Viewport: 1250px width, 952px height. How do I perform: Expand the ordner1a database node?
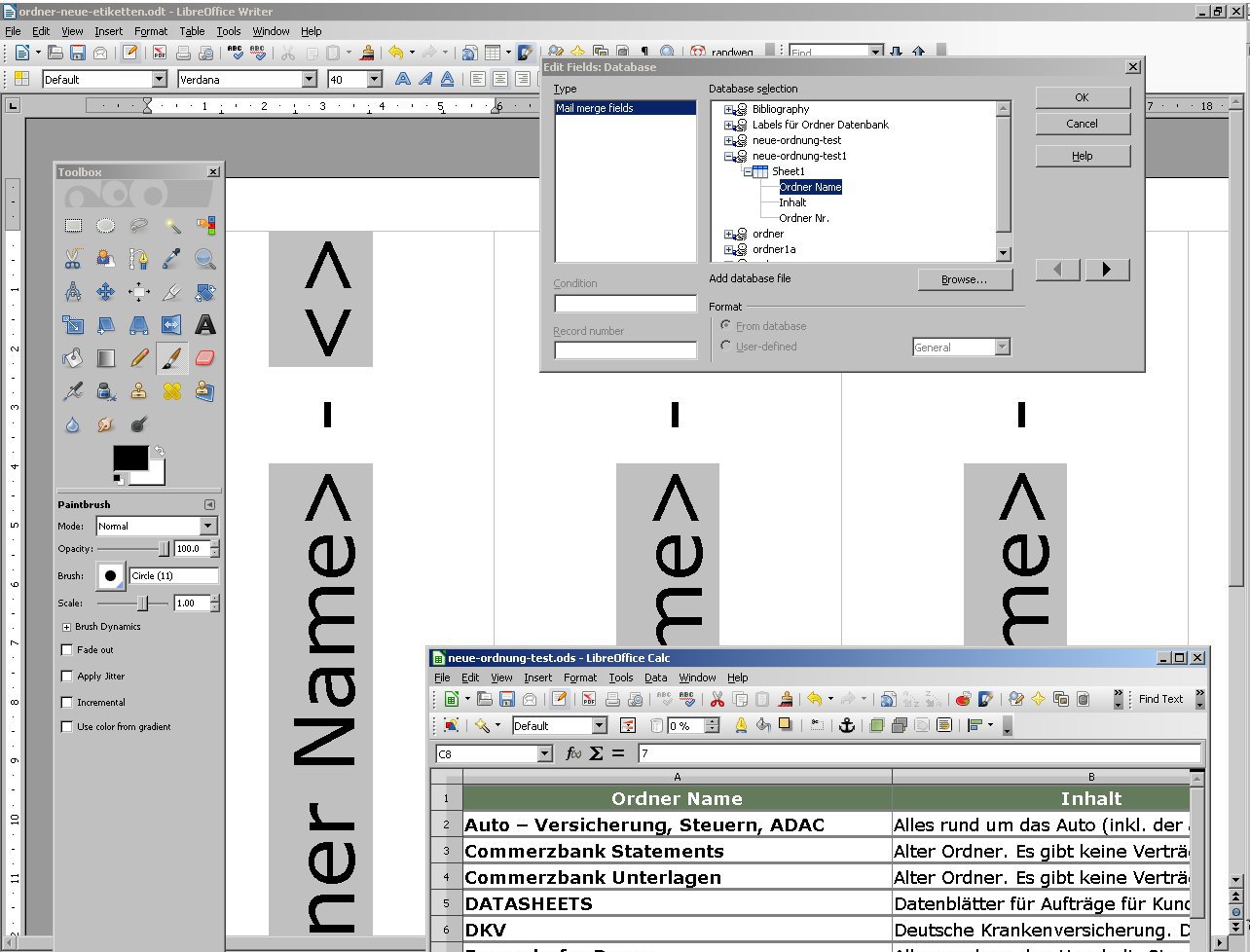click(x=728, y=249)
